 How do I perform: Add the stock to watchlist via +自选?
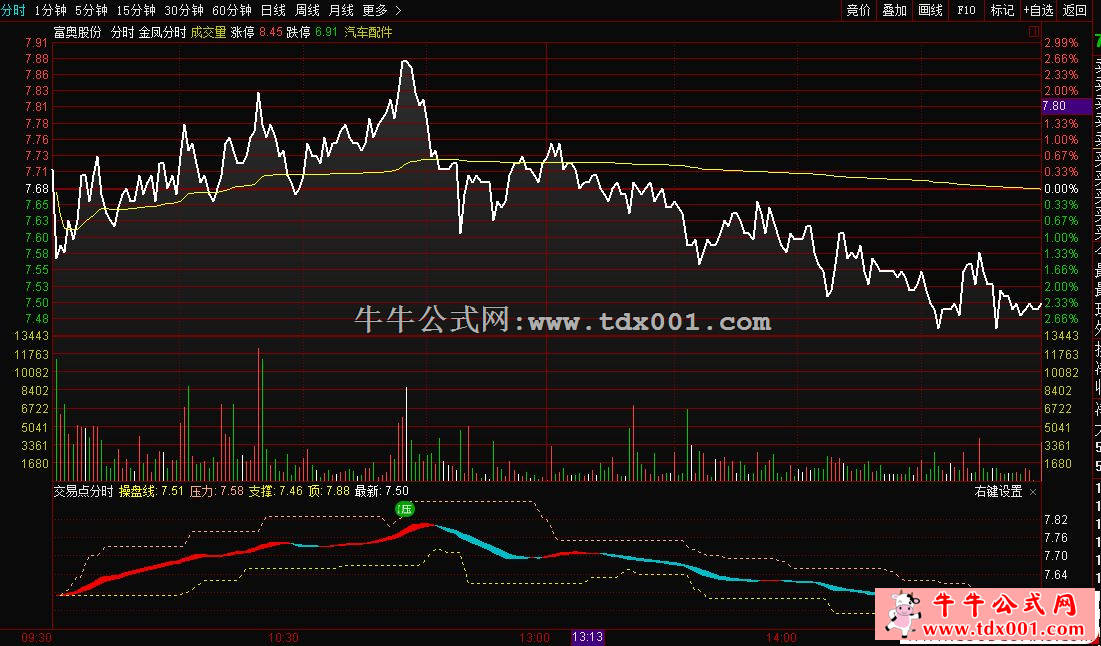click(x=1038, y=10)
